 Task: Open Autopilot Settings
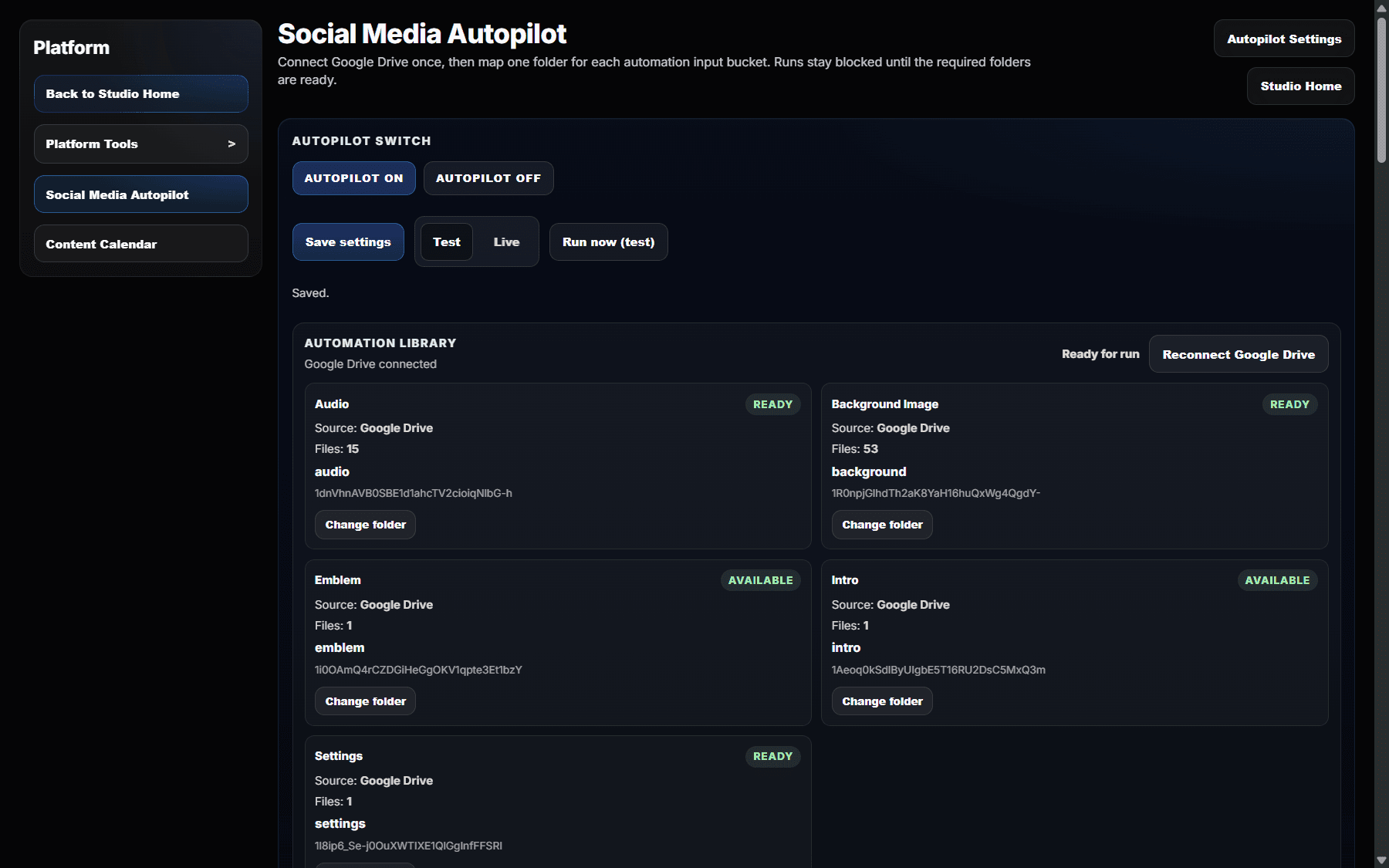(x=1283, y=38)
